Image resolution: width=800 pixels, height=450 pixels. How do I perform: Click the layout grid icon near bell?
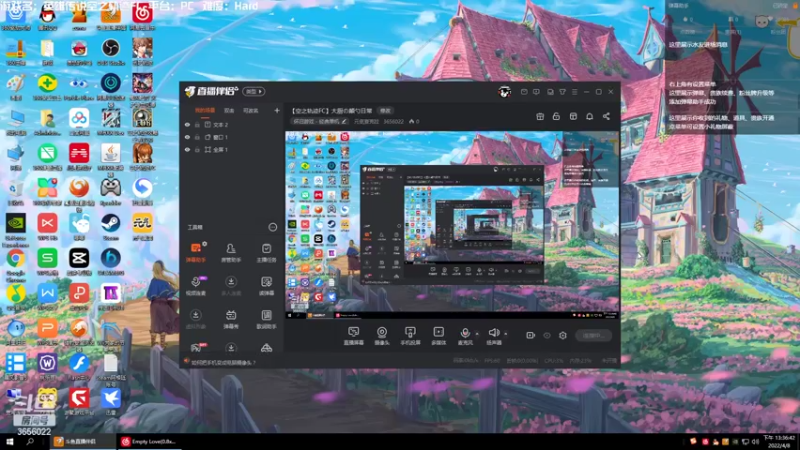tap(573, 116)
